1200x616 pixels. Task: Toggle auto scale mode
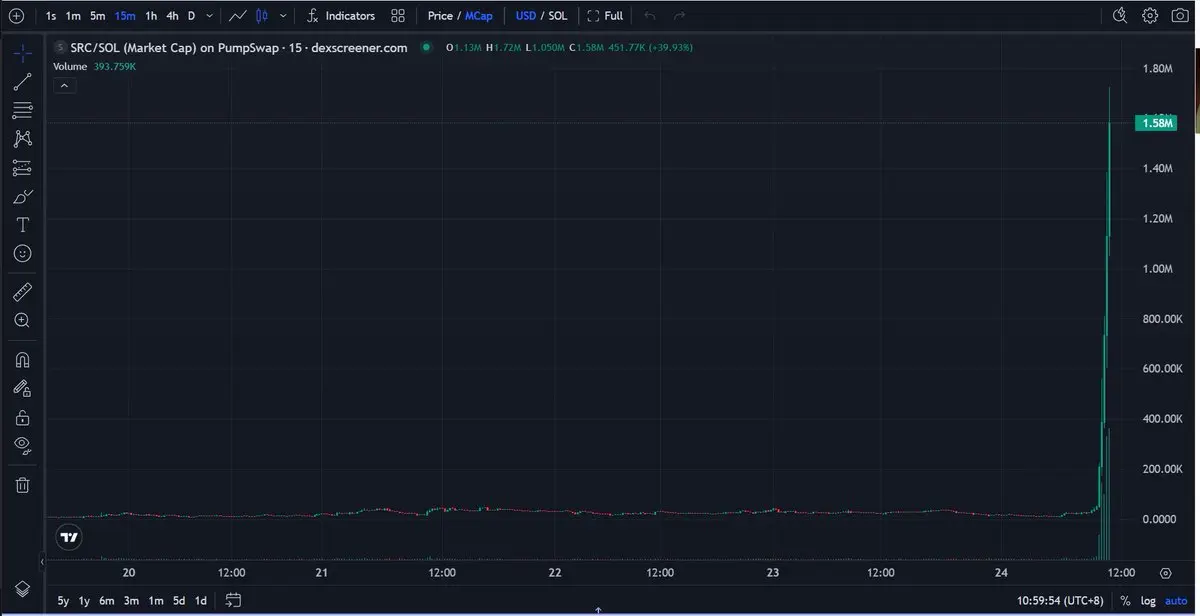[x=1174, y=601]
